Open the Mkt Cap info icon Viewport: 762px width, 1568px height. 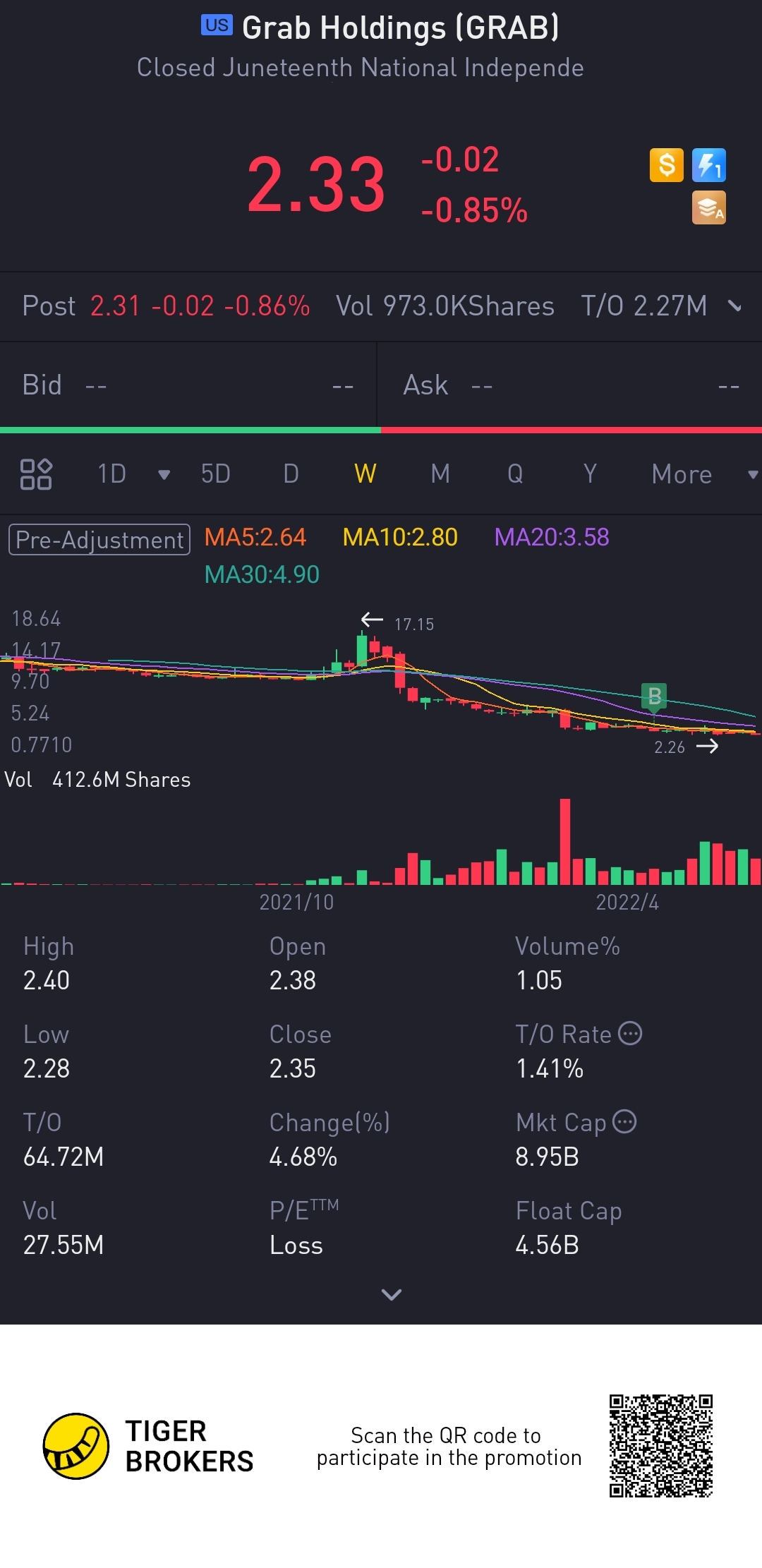[624, 1121]
